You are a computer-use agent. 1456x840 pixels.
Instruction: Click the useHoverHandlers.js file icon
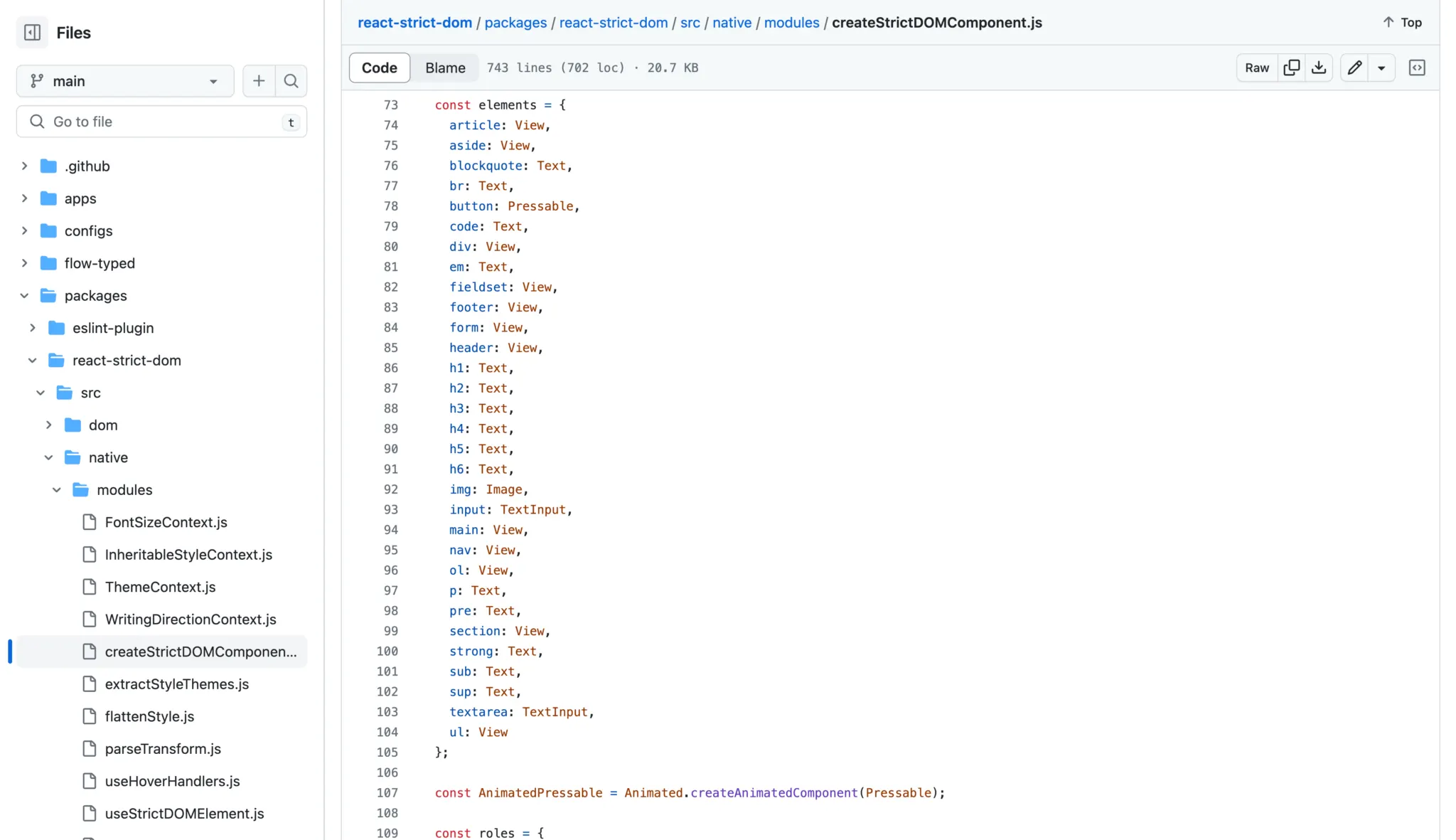tap(89, 781)
